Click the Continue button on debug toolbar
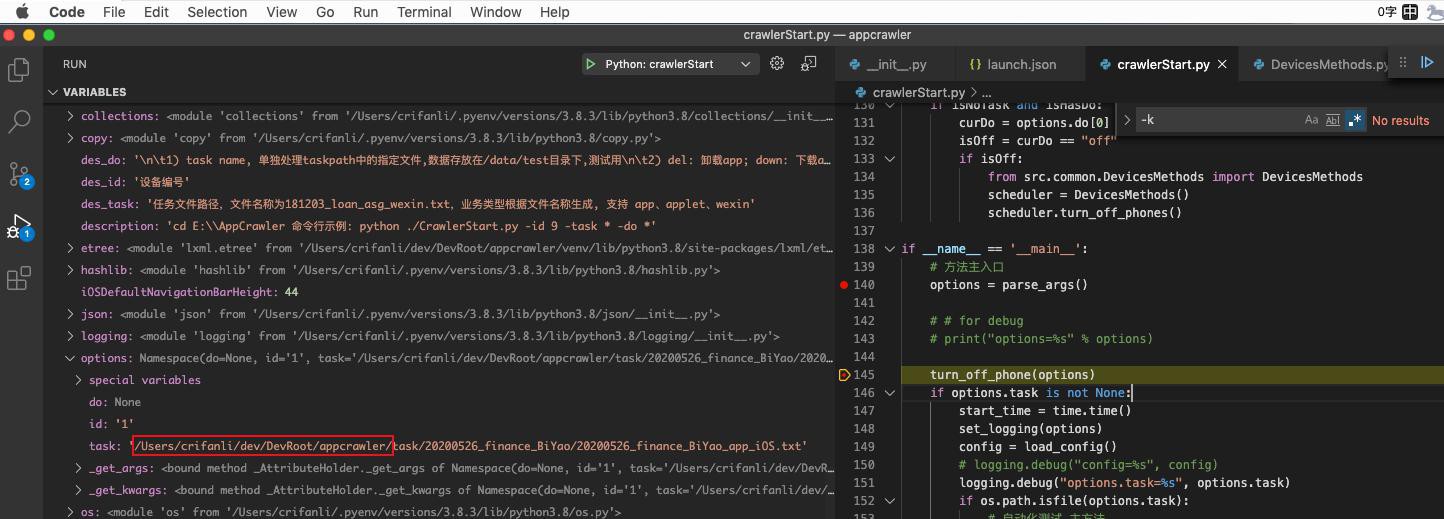This screenshot has width=1444, height=519. (1427, 63)
